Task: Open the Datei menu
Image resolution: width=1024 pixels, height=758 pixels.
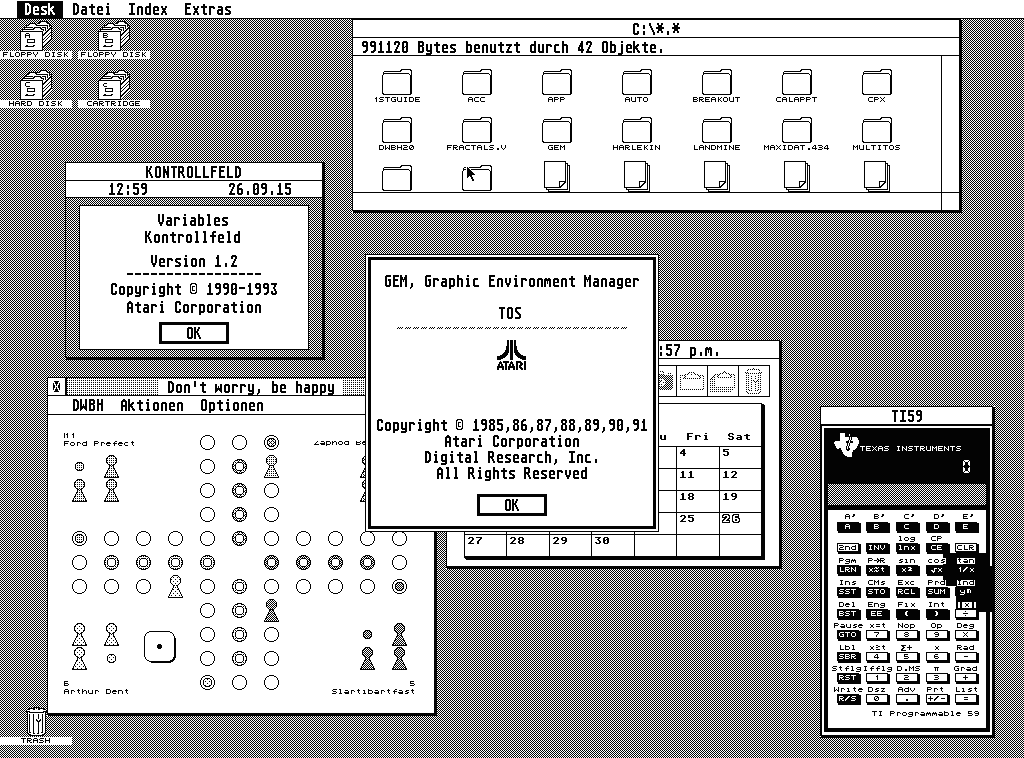Action: pos(91,9)
